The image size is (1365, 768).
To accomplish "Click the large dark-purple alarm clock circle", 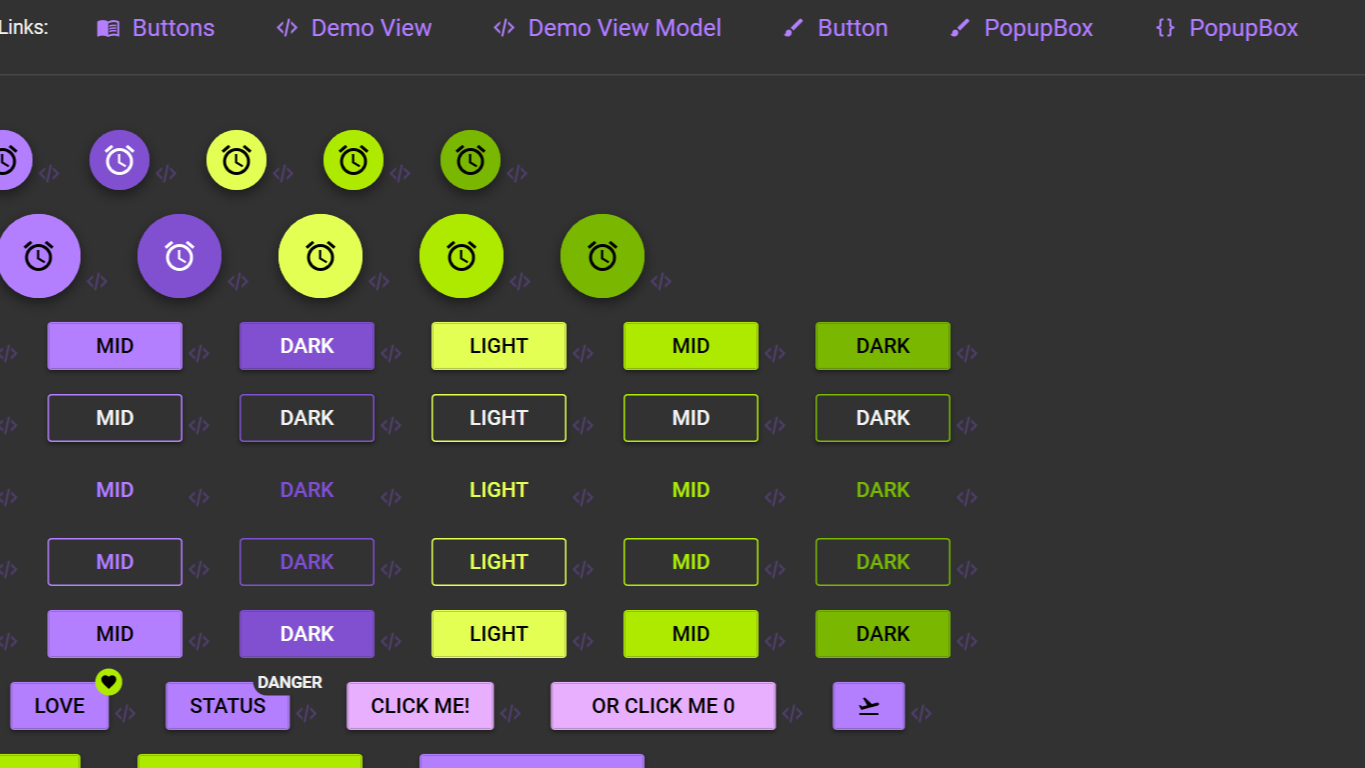I will [x=180, y=255].
